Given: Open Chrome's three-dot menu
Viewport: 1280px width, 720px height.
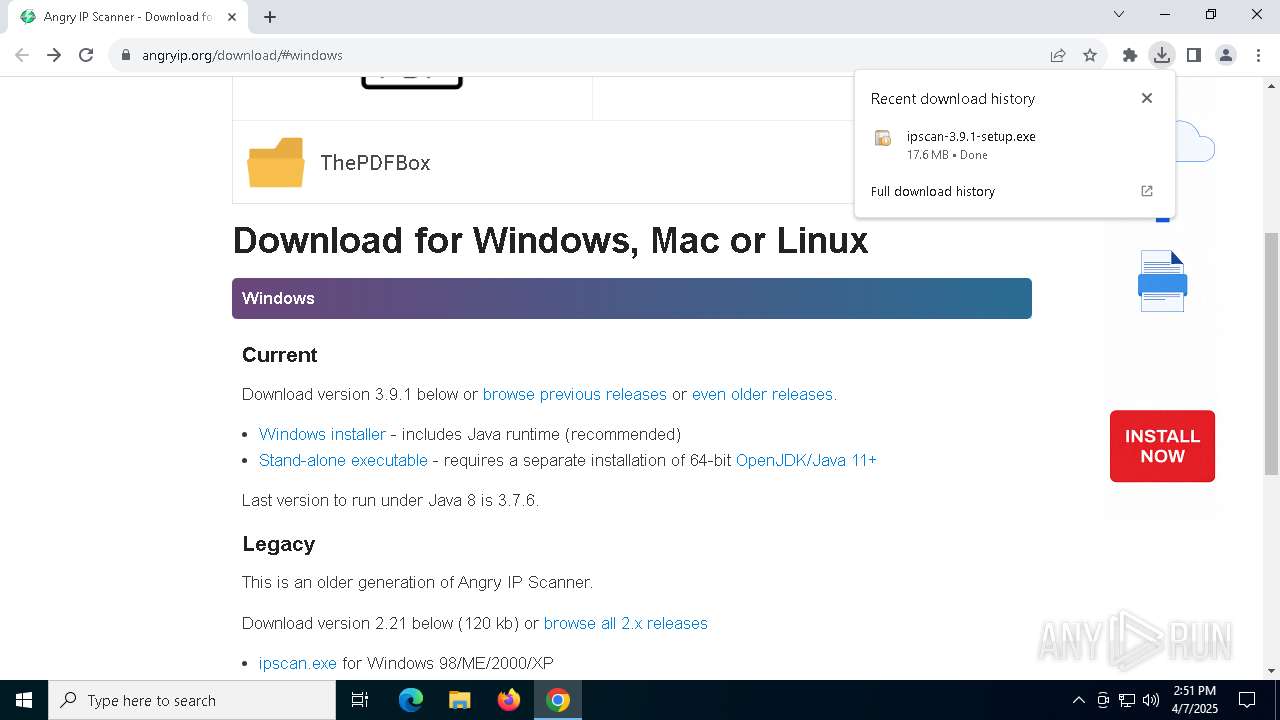Looking at the screenshot, I should (1258, 55).
